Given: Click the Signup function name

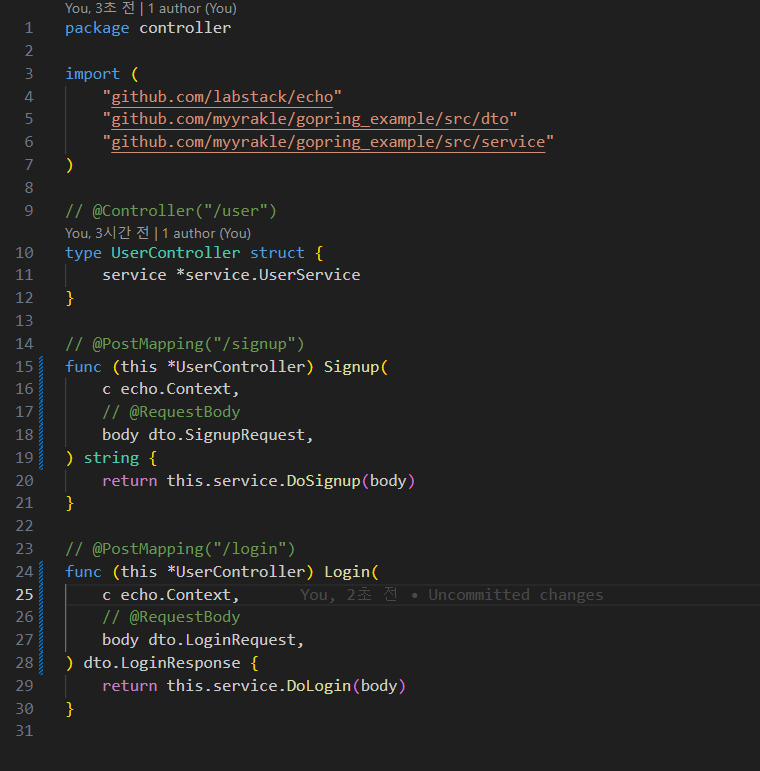Looking at the screenshot, I should 351,367.
